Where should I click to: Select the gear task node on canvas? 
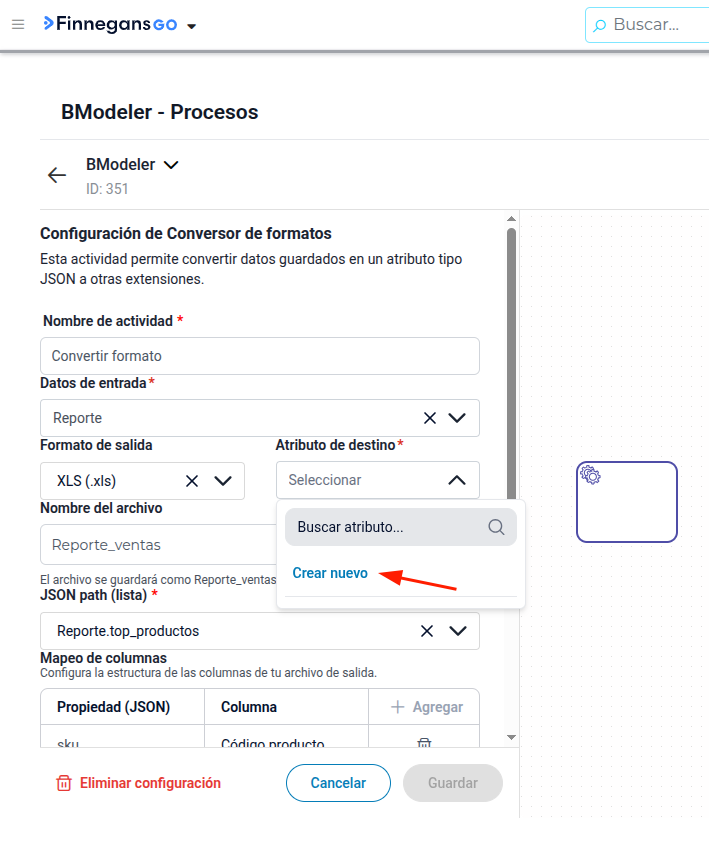tap(627, 502)
